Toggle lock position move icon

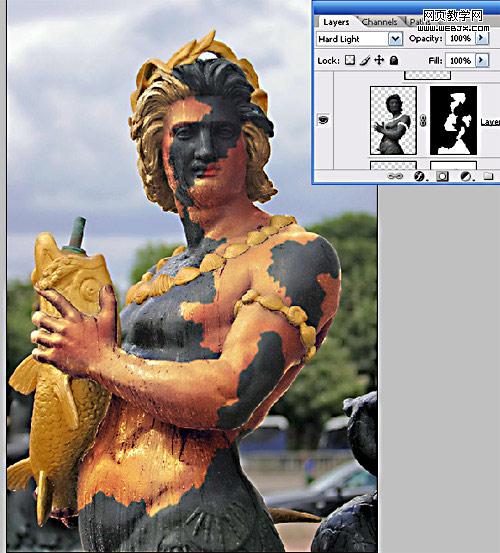[379, 60]
